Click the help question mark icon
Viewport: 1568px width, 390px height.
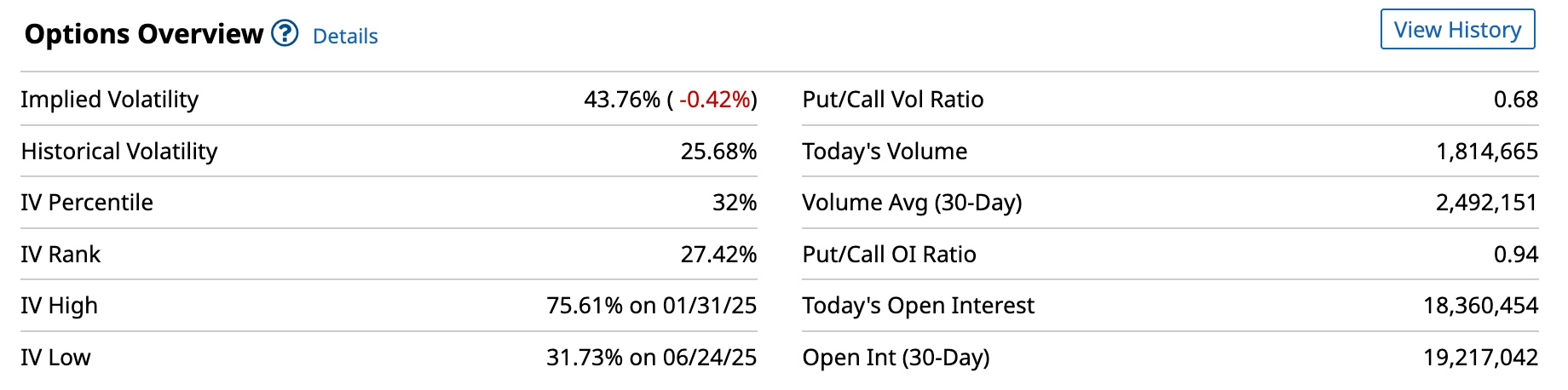[285, 34]
